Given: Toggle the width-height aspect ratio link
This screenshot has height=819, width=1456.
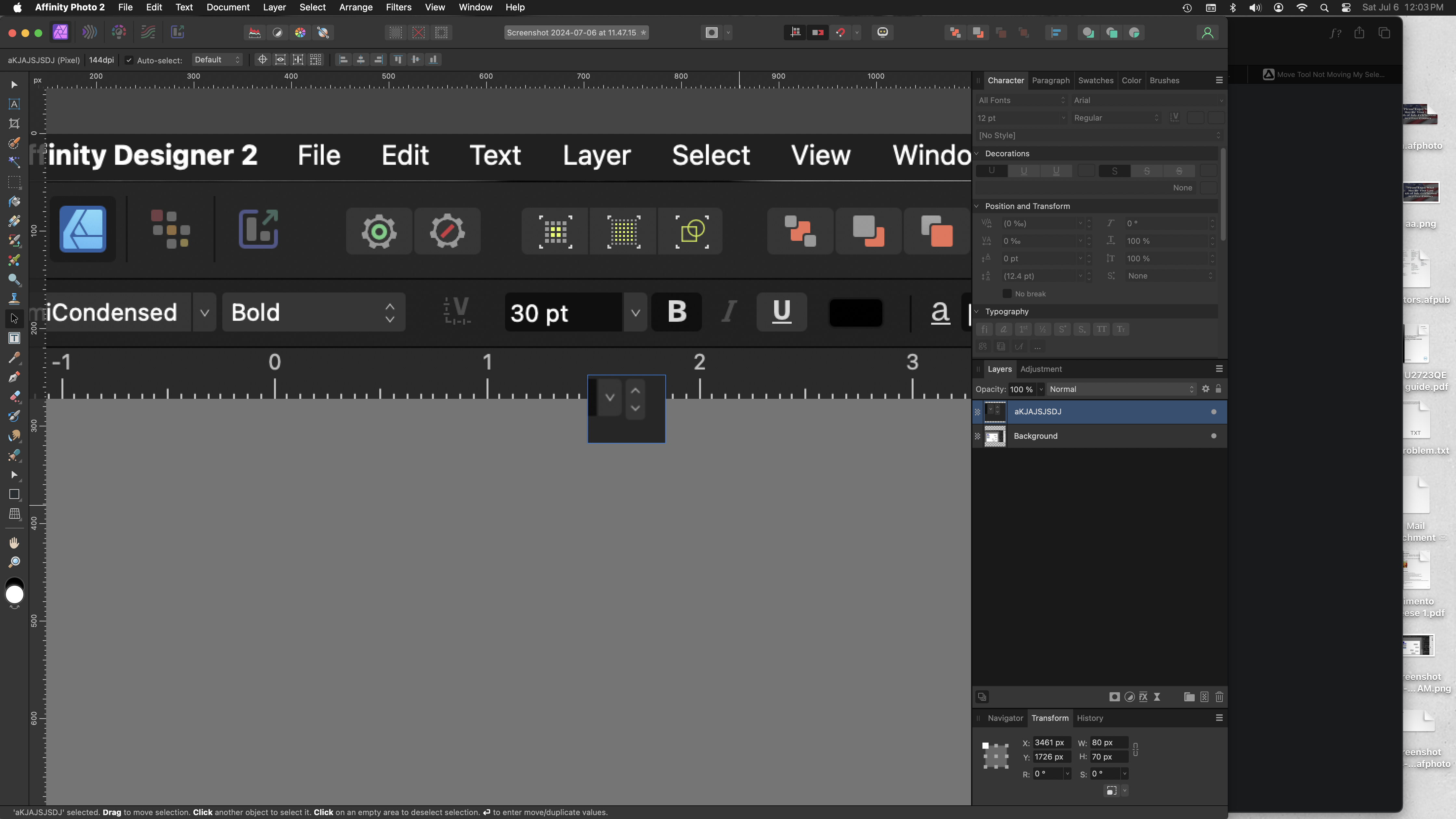Looking at the screenshot, I should 1135,749.
